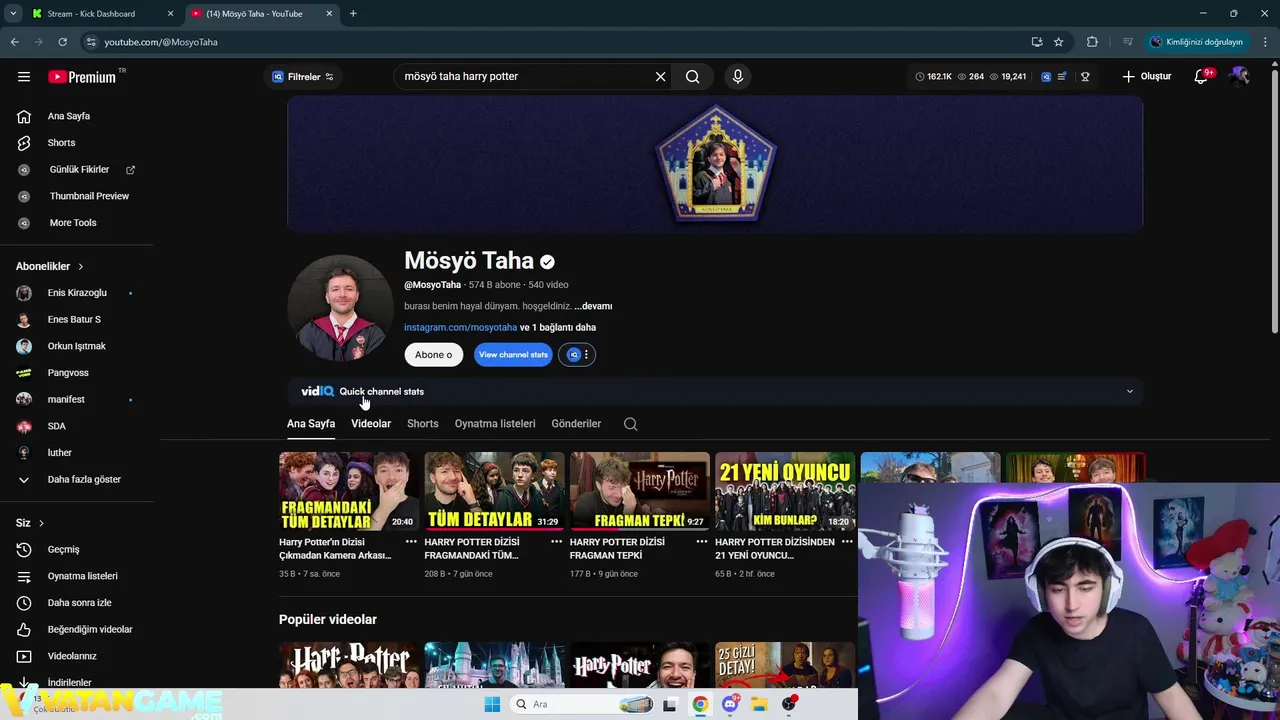View site information icon in address bar
1280x720 pixels.
point(91,42)
